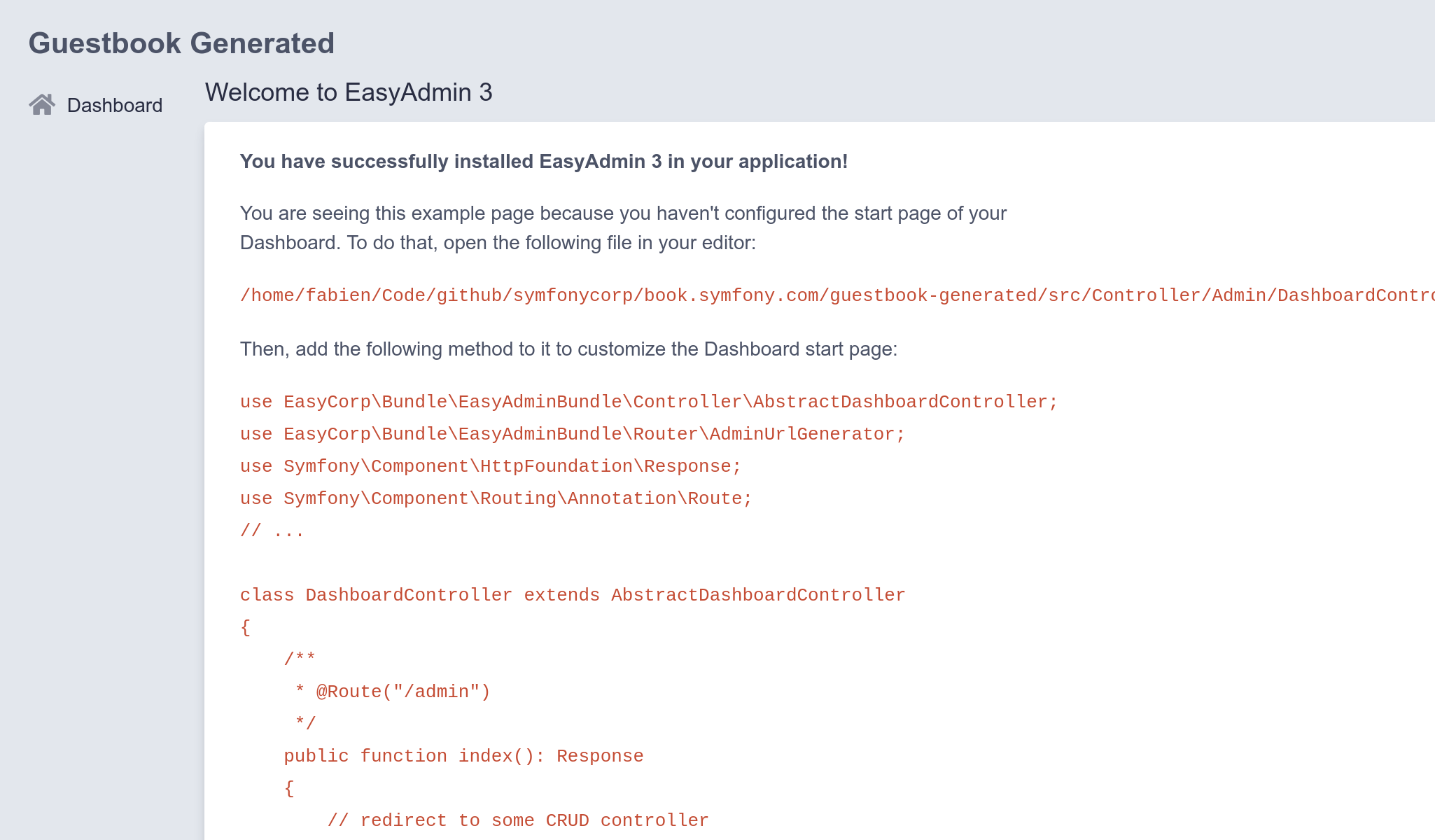Click the 'class DashboardController extends' code line
This screenshot has width=1435, height=840.
(573, 595)
